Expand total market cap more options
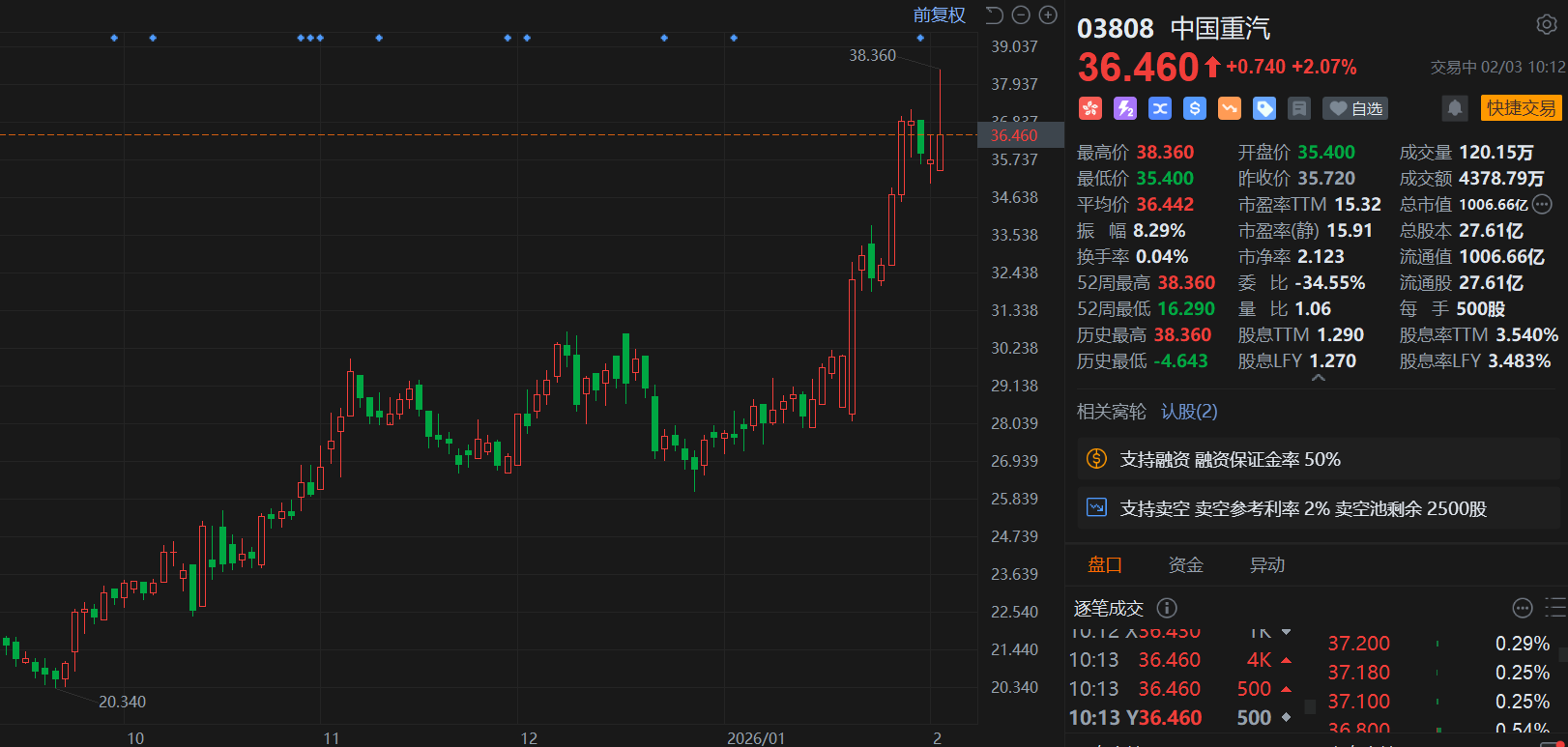The image size is (1568, 747). pyautogui.click(x=1543, y=204)
